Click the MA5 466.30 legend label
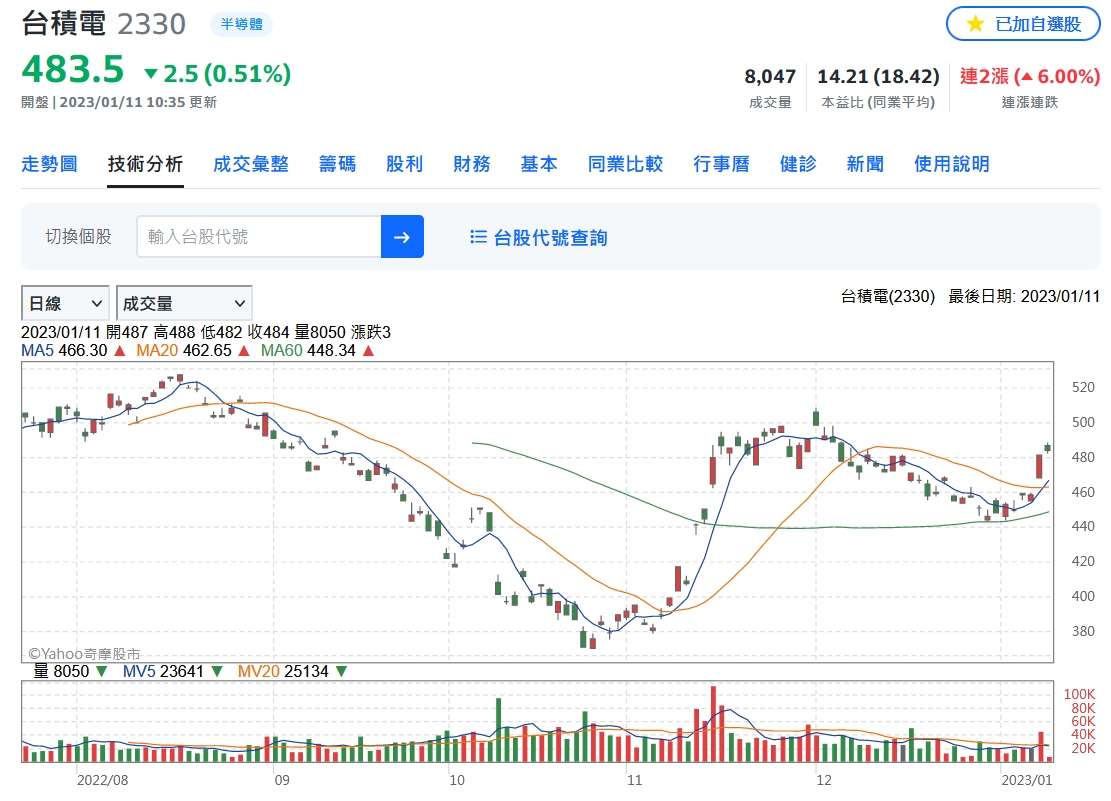The image size is (1111, 801). (64, 351)
